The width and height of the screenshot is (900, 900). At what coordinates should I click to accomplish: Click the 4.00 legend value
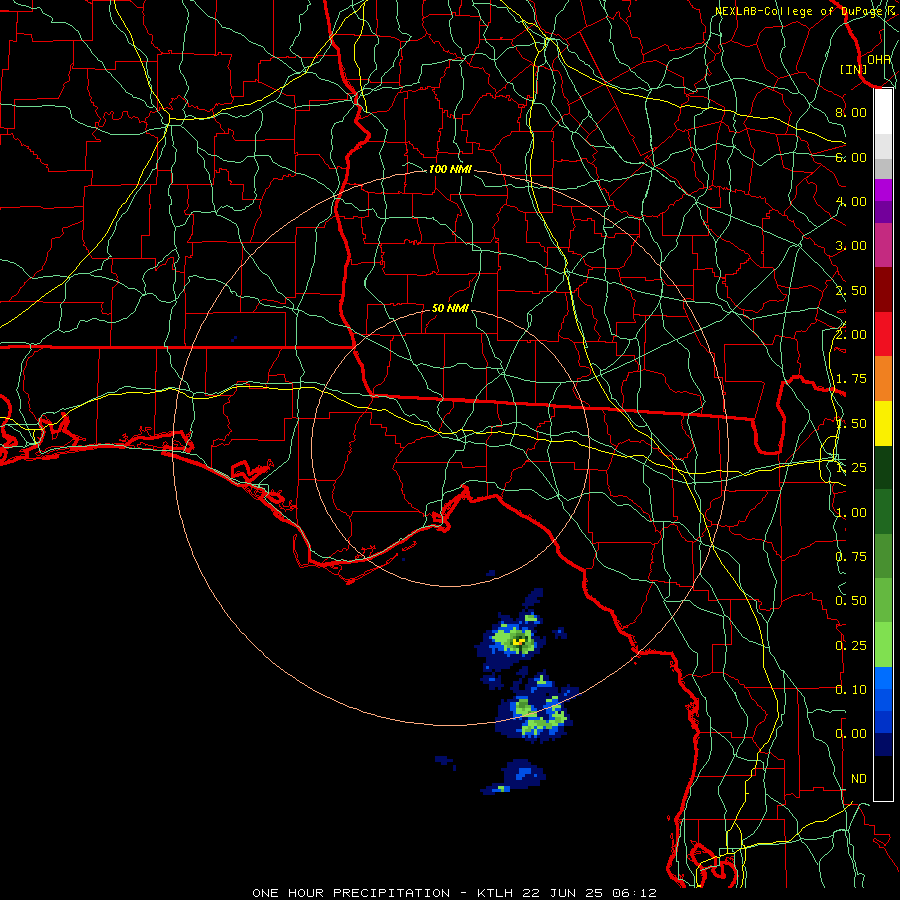point(851,201)
